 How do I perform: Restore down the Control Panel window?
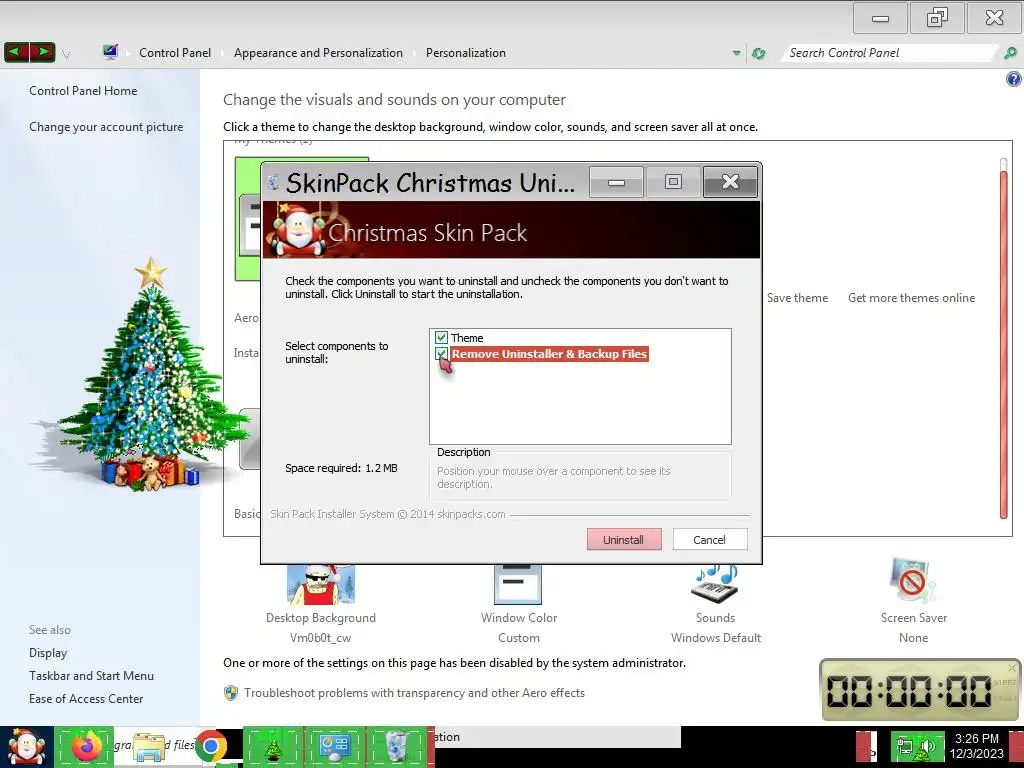(937, 18)
